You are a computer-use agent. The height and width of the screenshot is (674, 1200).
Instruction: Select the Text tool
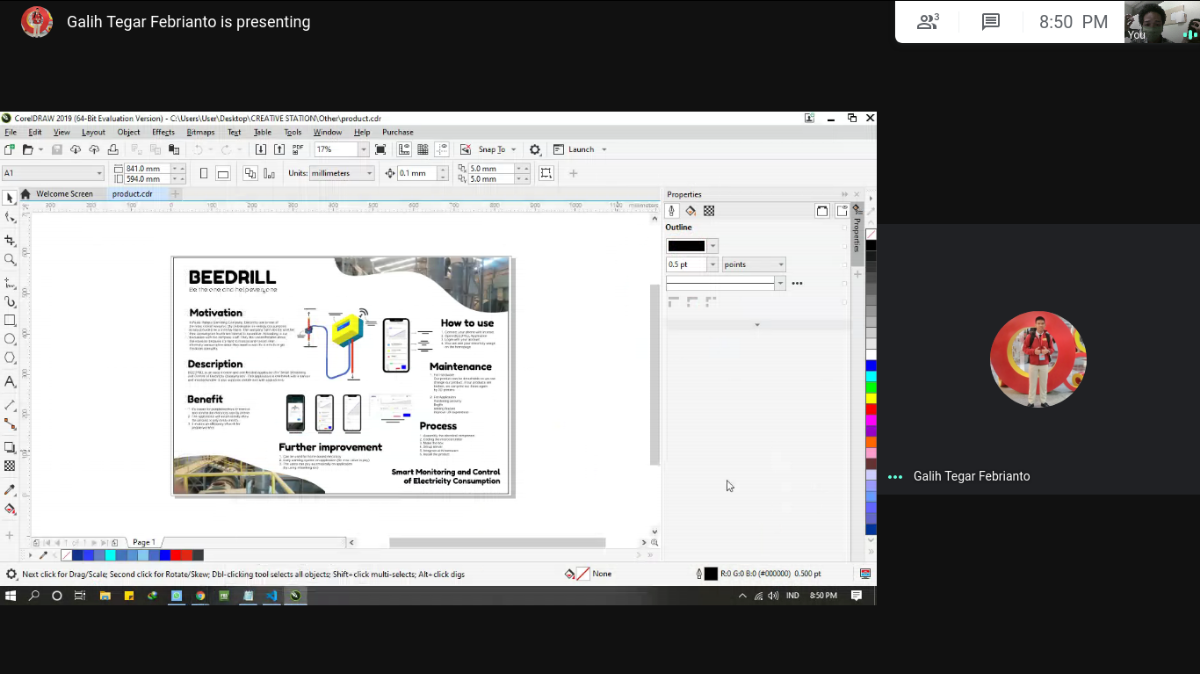tap(10, 382)
